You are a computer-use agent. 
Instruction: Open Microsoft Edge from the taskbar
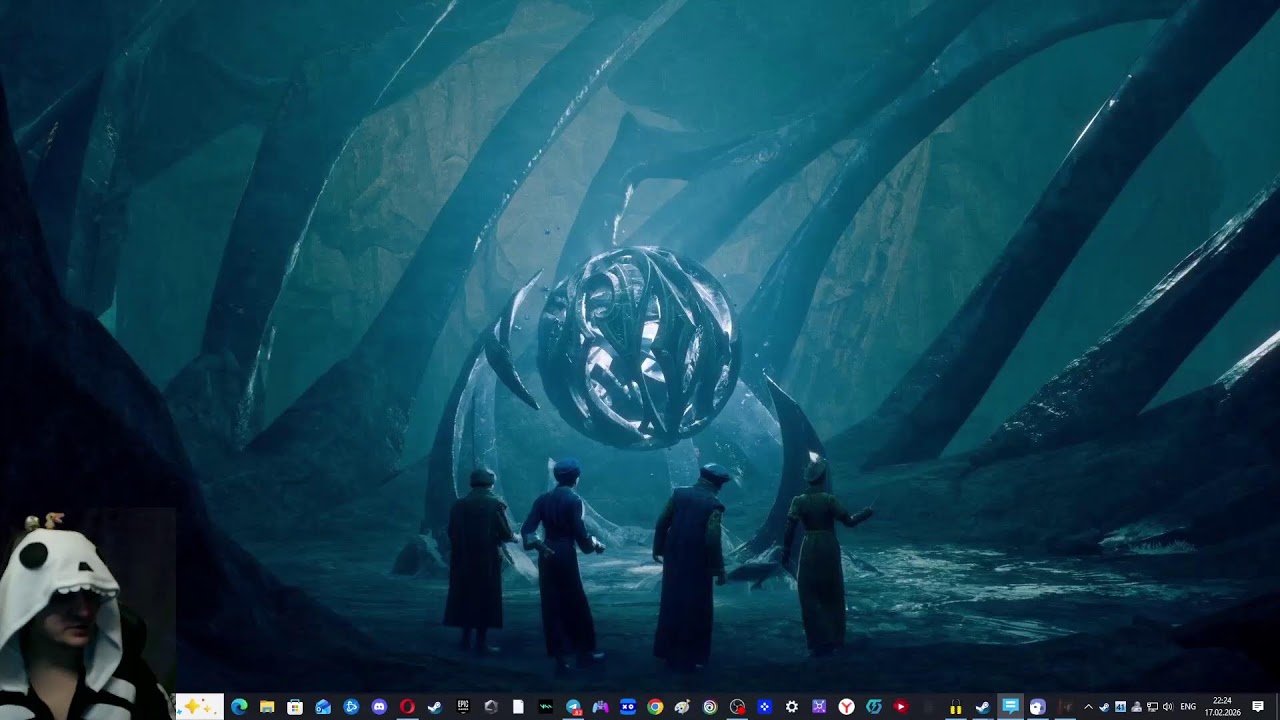point(239,707)
